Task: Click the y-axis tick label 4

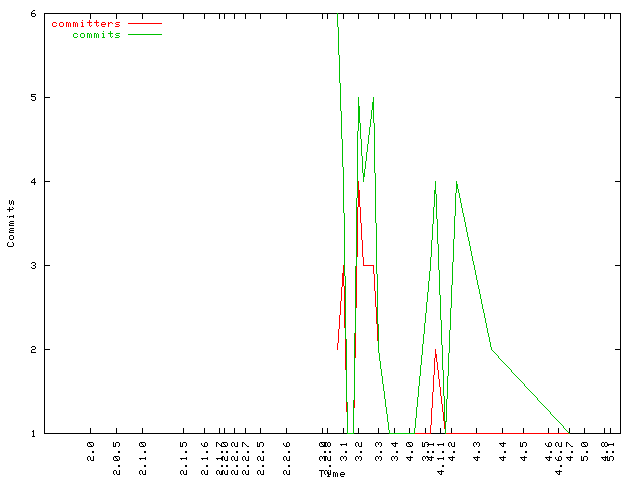Action: tap(34, 182)
